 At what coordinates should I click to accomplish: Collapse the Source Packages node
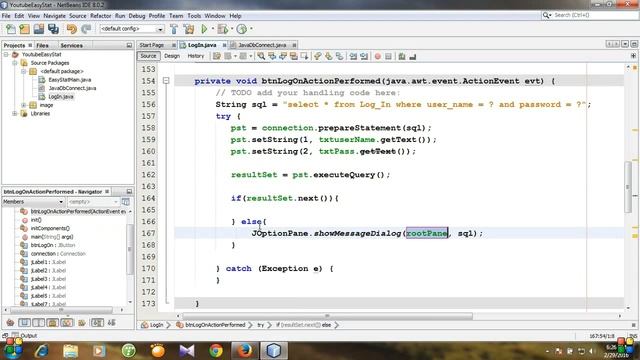(x=15, y=63)
